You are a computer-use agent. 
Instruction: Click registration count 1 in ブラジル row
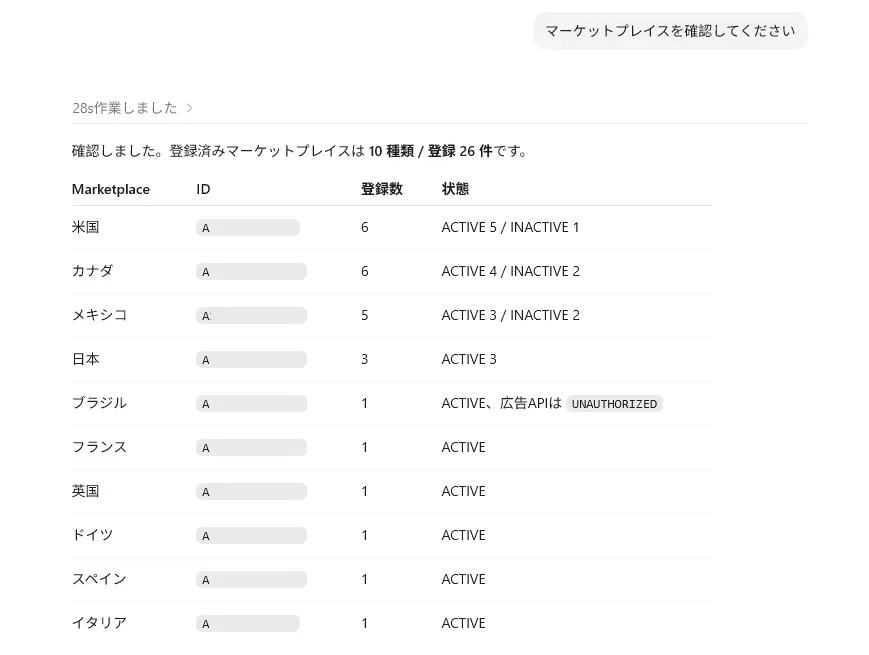pos(365,403)
